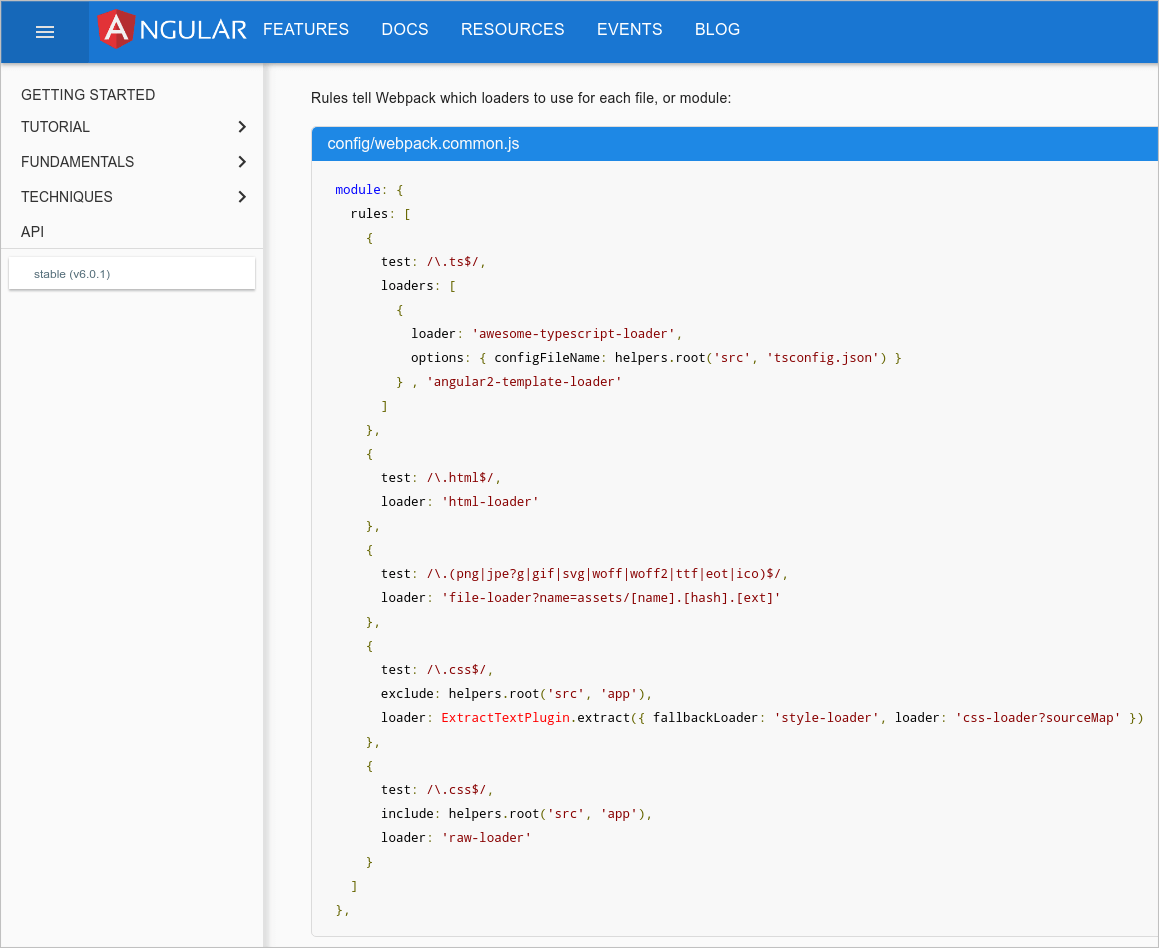This screenshot has width=1159, height=948.
Task: Open the API sidebar link
Action: 33,232
